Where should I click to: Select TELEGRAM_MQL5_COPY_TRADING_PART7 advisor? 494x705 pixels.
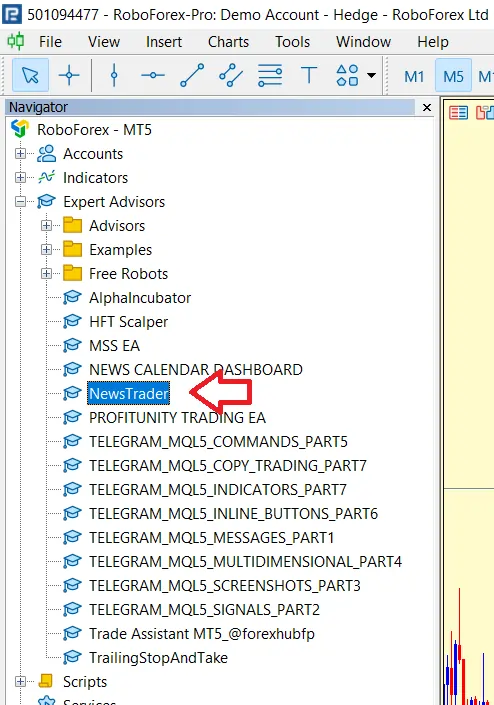pos(227,465)
